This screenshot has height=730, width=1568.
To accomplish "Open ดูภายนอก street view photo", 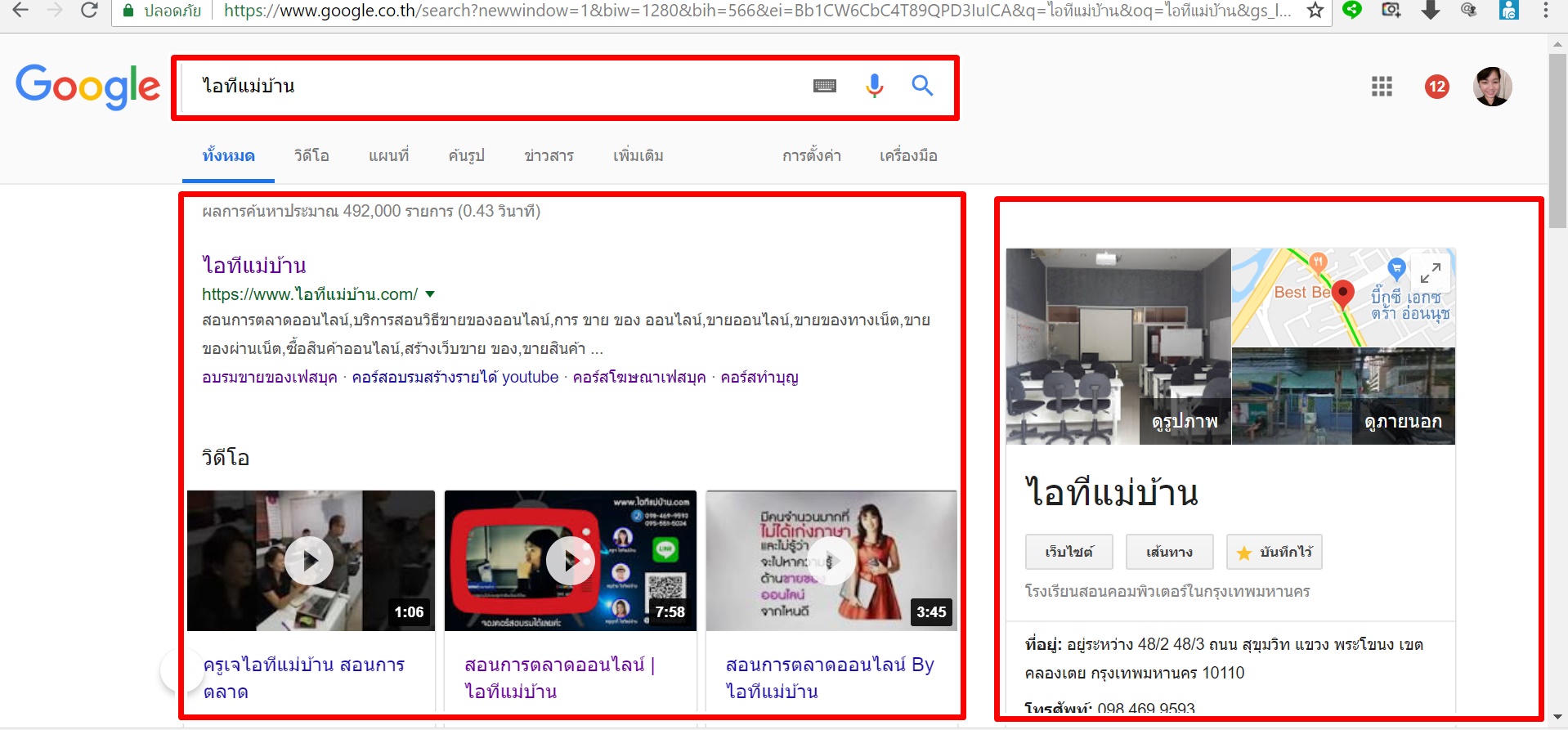I will point(1344,396).
